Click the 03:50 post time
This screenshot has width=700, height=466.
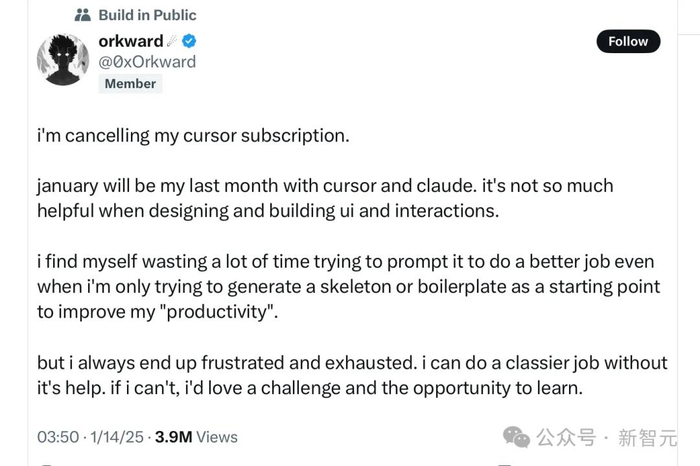pyautogui.click(x=58, y=437)
